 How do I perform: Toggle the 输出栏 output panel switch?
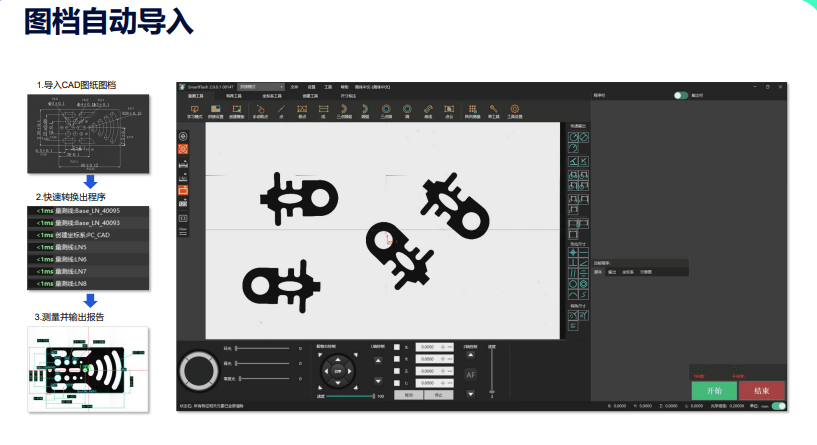point(681,95)
